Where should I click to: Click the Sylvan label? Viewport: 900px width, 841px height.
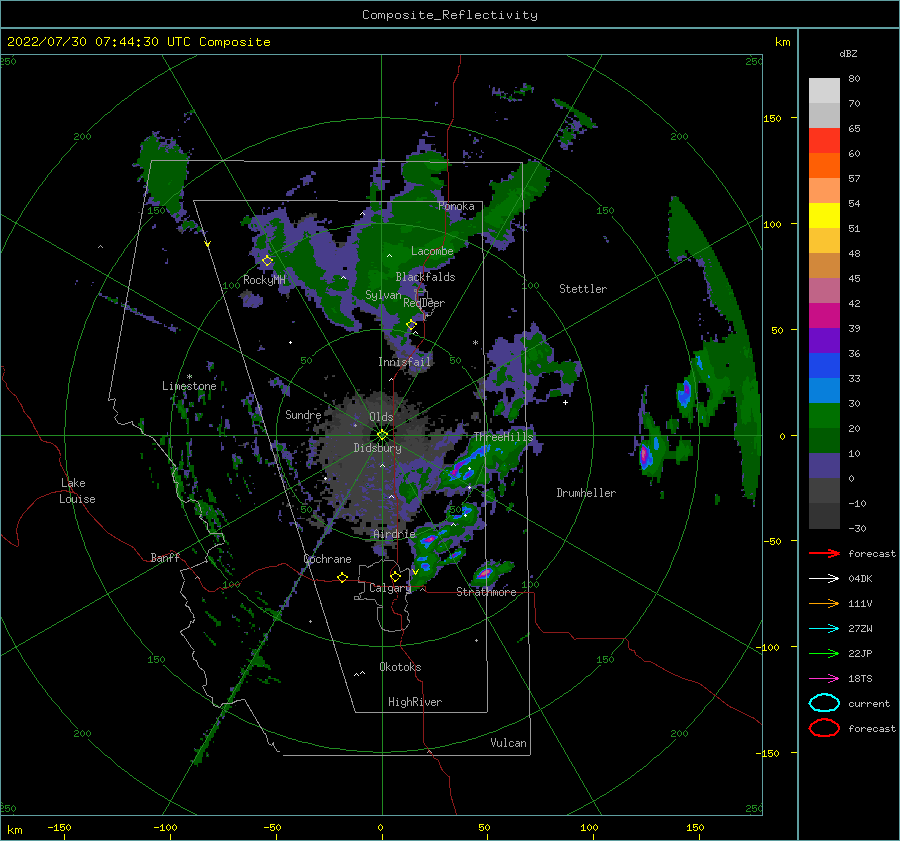(x=383, y=295)
